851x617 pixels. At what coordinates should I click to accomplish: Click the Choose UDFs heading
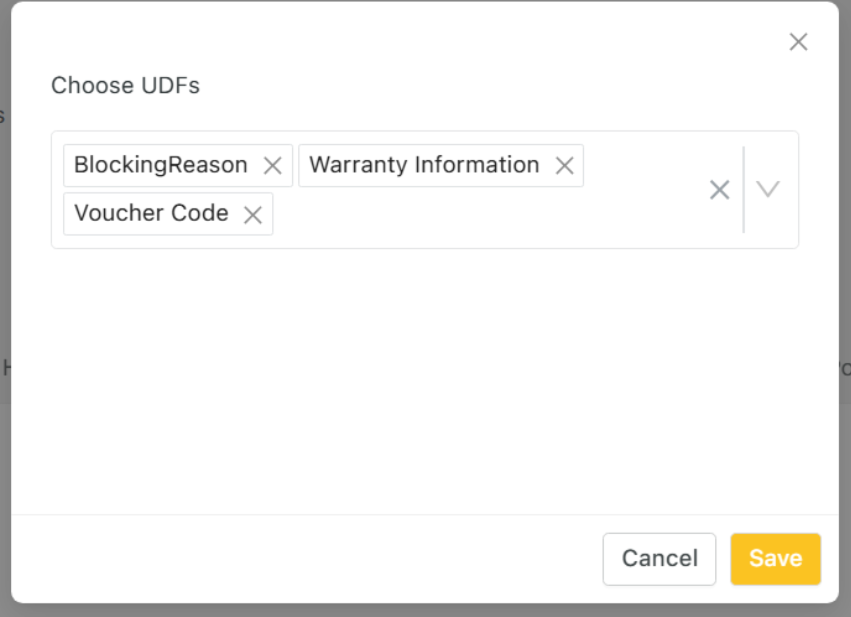point(125,86)
